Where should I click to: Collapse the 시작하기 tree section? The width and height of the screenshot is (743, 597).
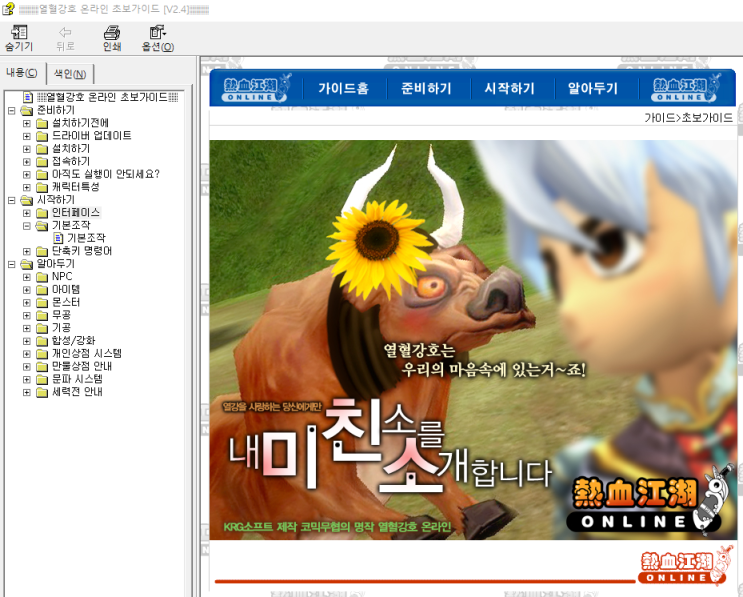coord(11,200)
